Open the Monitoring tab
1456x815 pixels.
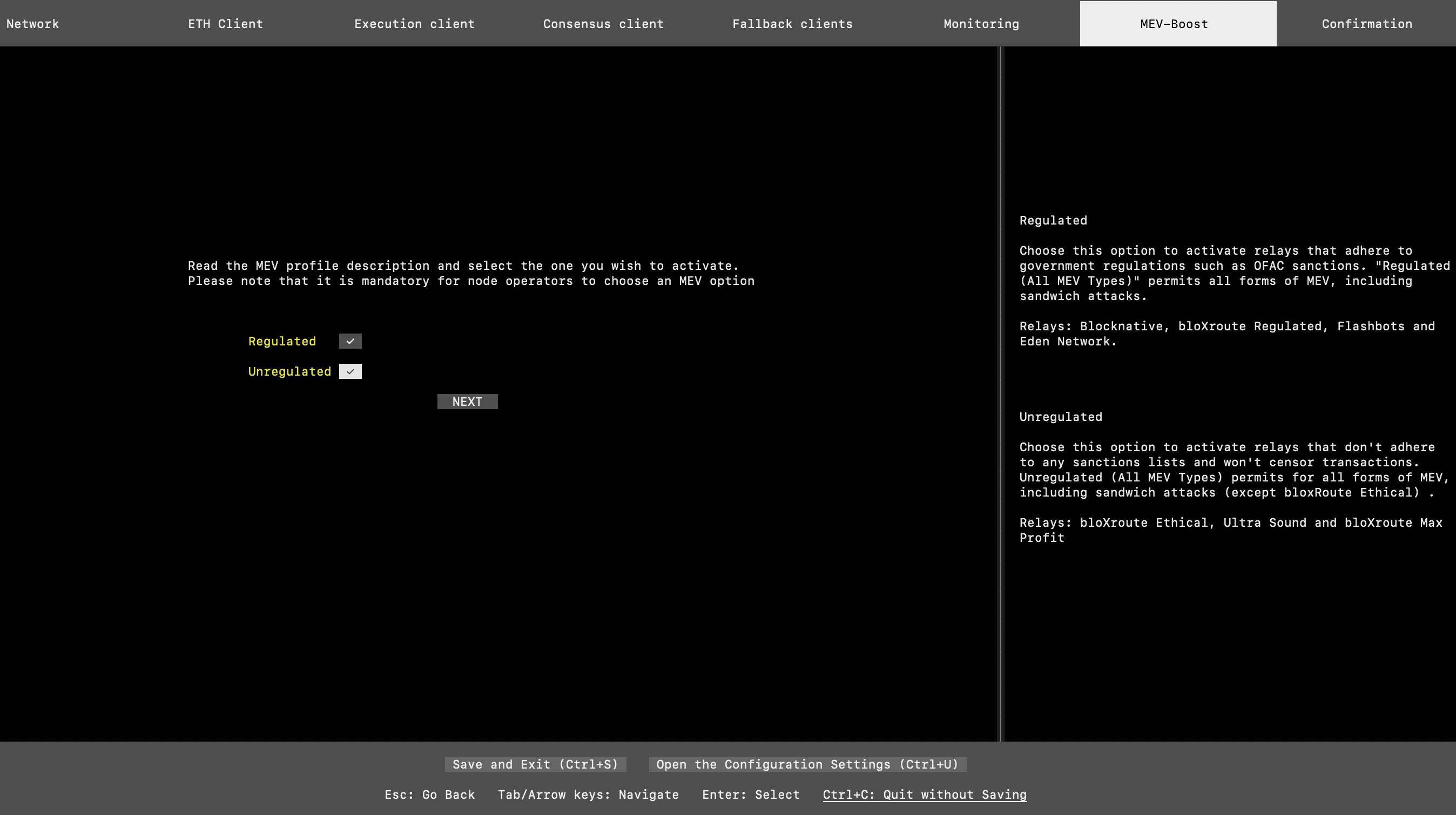click(x=981, y=24)
